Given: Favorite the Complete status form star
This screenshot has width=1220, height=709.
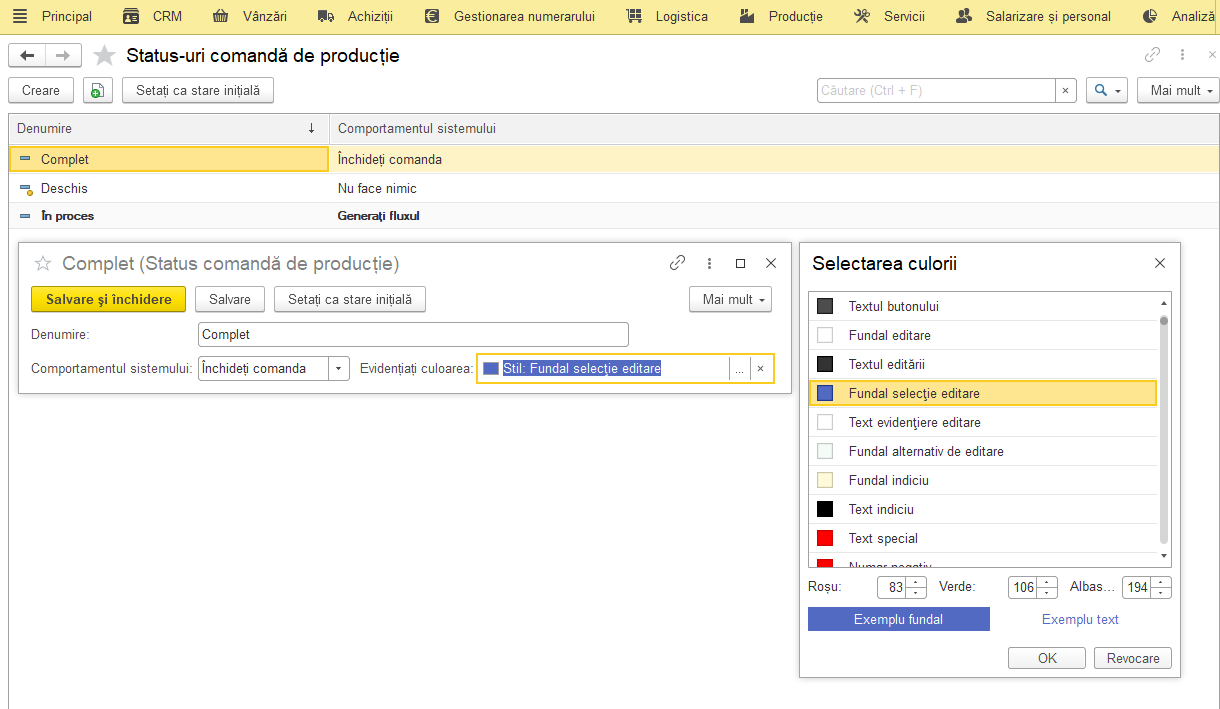Looking at the screenshot, I should pos(43,263).
